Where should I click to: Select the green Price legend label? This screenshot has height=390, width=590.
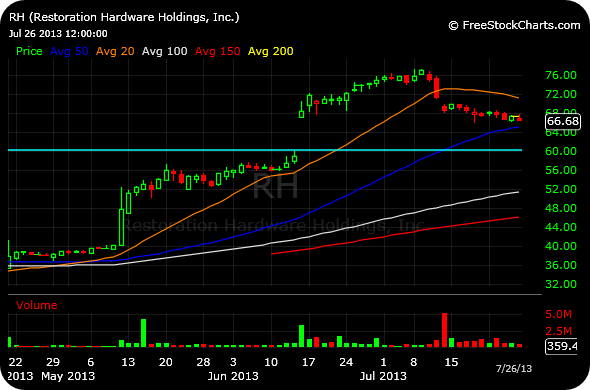pyautogui.click(x=29, y=51)
